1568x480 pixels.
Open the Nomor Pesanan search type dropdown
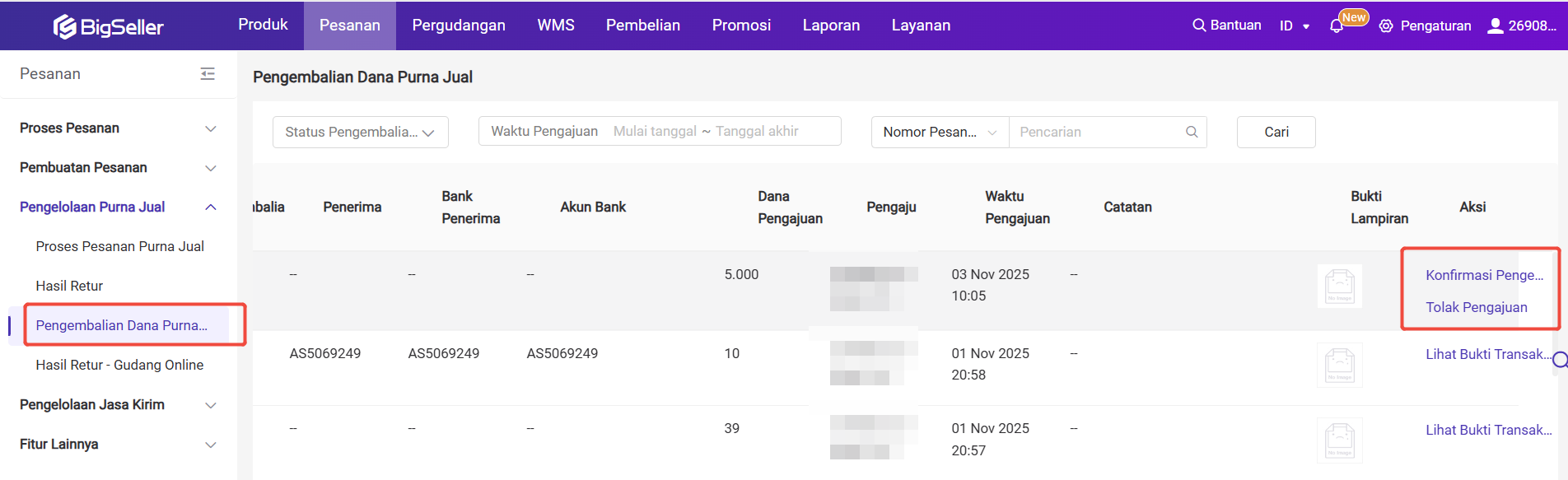tap(939, 132)
